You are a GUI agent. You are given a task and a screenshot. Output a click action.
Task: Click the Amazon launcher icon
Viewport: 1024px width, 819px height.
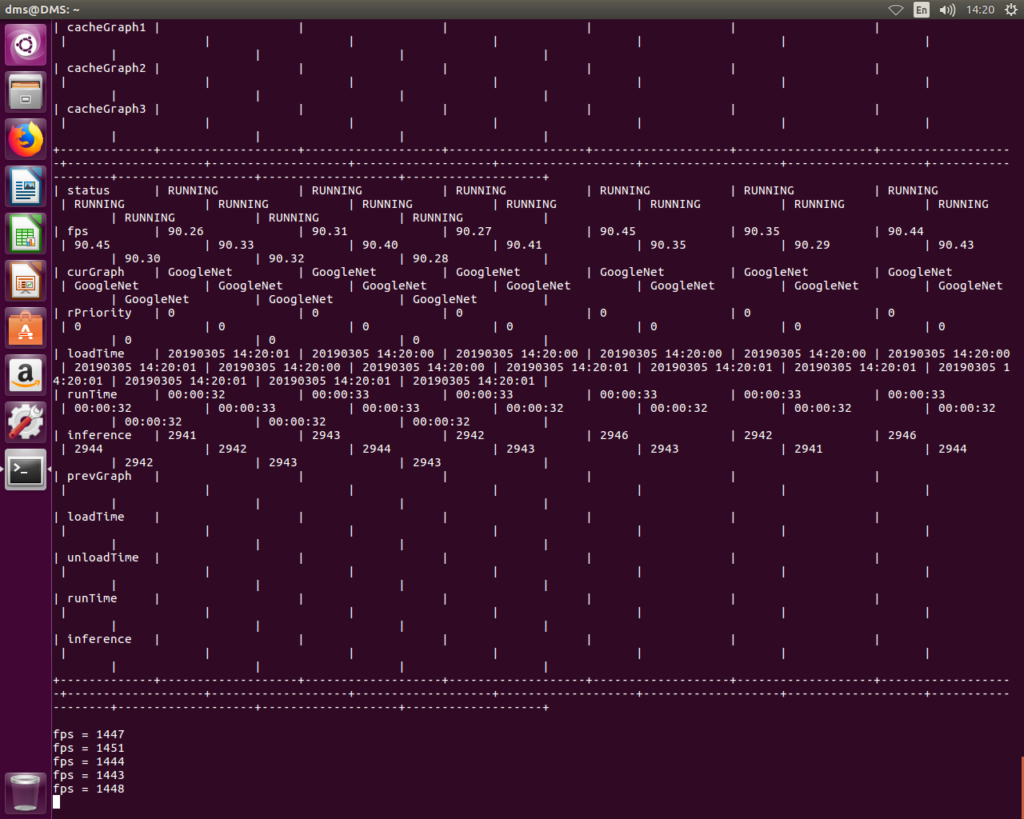(25, 375)
